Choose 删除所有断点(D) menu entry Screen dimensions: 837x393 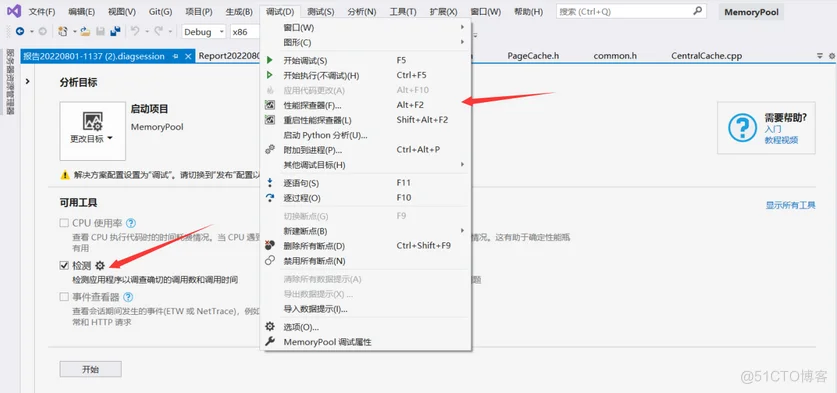(x=366, y=246)
